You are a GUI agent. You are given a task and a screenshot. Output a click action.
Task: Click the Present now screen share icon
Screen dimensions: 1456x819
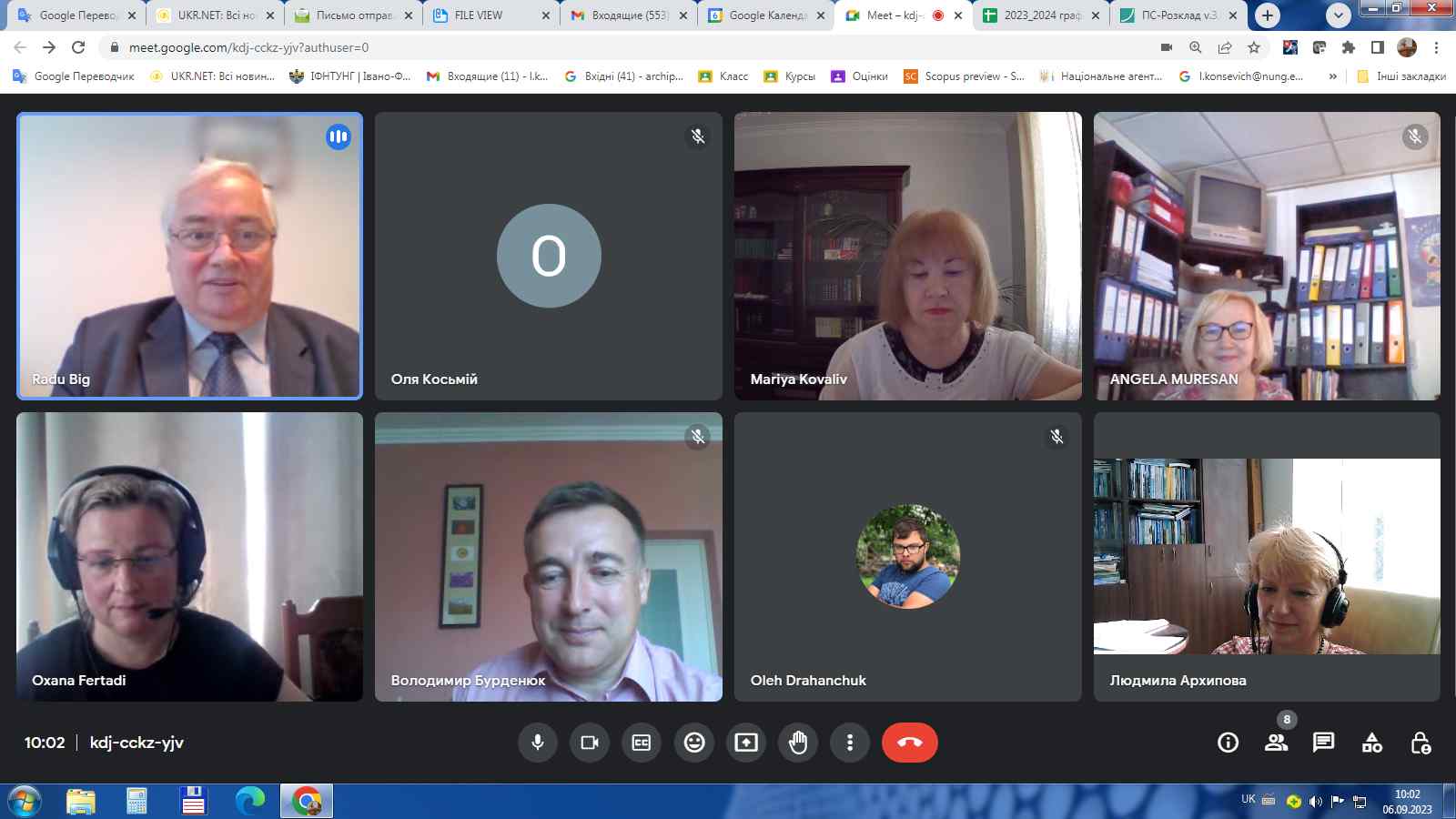point(746,743)
